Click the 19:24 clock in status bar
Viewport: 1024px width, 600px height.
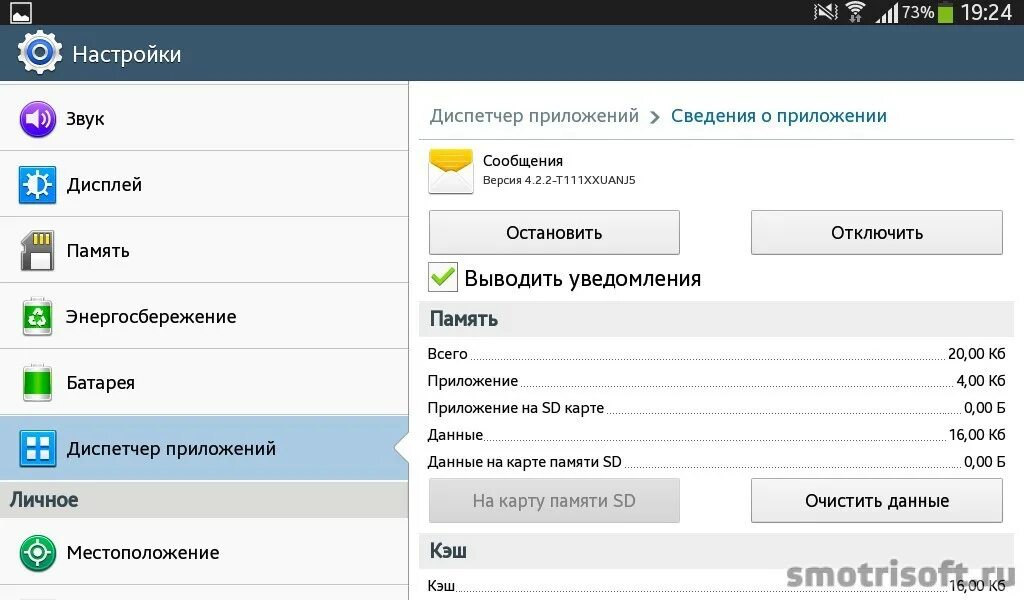point(985,12)
